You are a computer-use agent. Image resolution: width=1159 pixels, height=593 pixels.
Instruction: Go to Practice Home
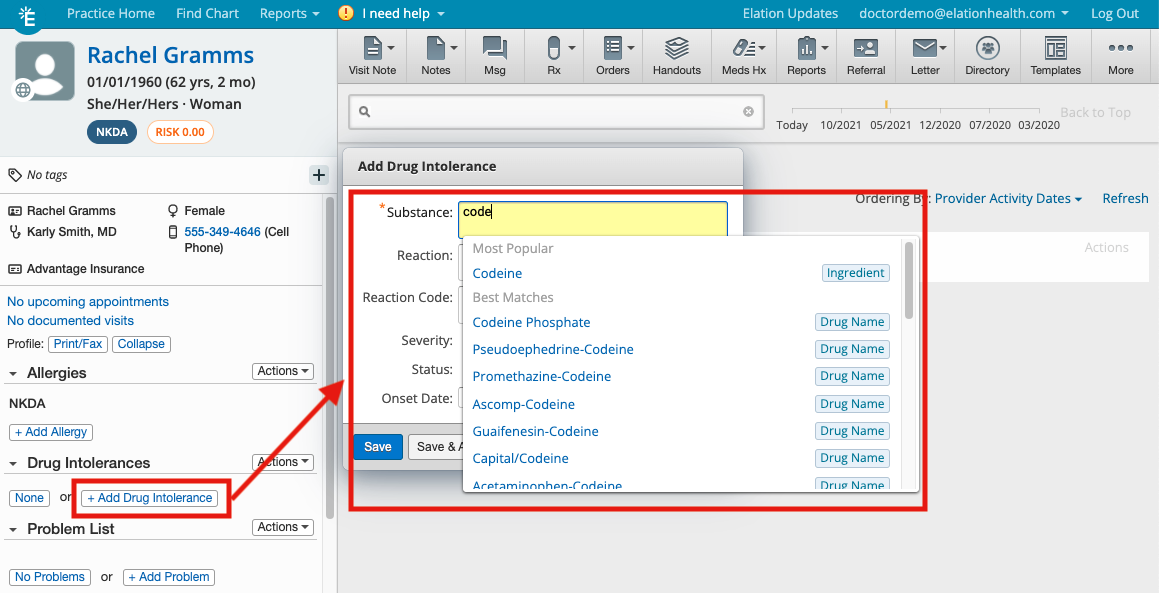pyautogui.click(x=110, y=14)
